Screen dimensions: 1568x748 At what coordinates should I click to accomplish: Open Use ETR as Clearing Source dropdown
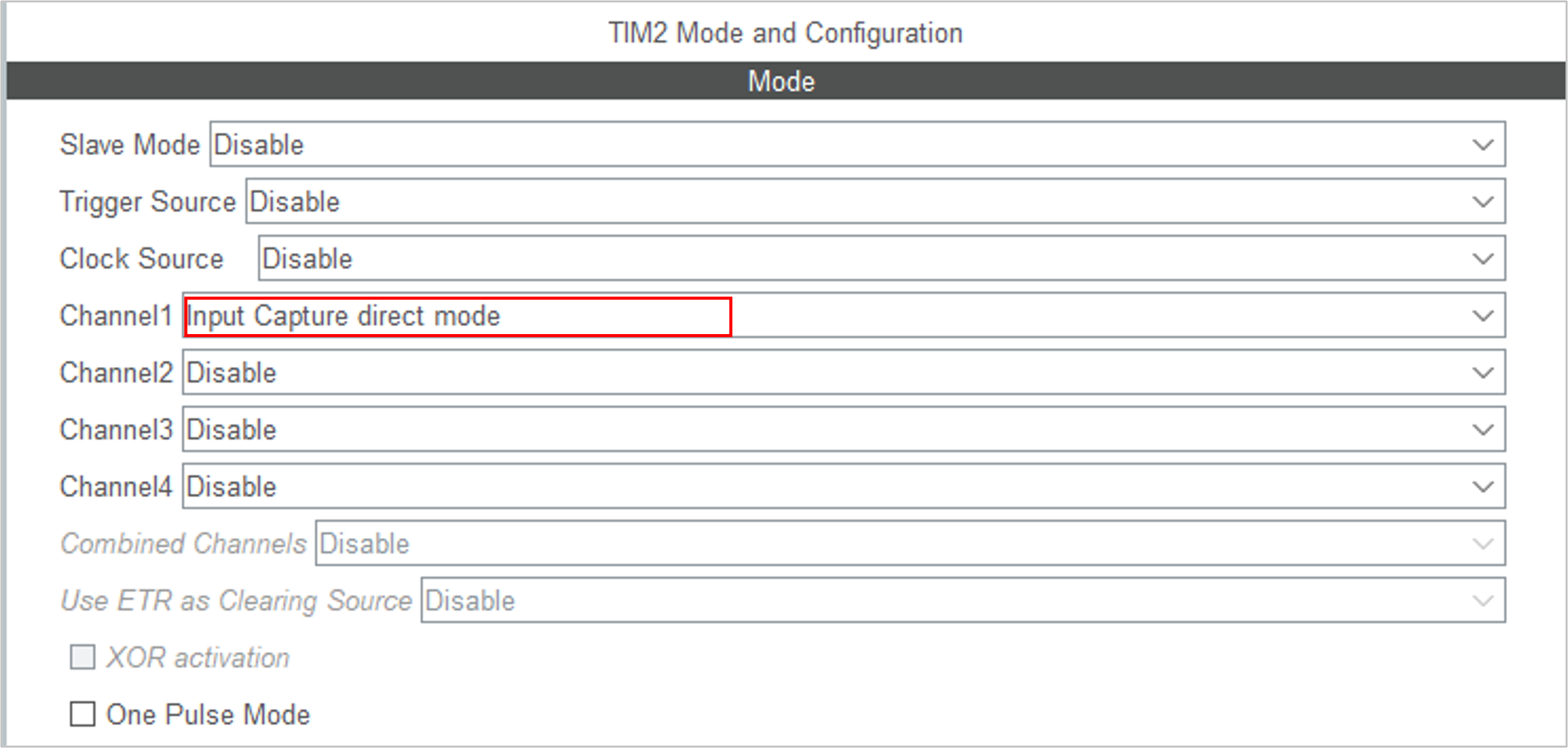[x=962, y=601]
